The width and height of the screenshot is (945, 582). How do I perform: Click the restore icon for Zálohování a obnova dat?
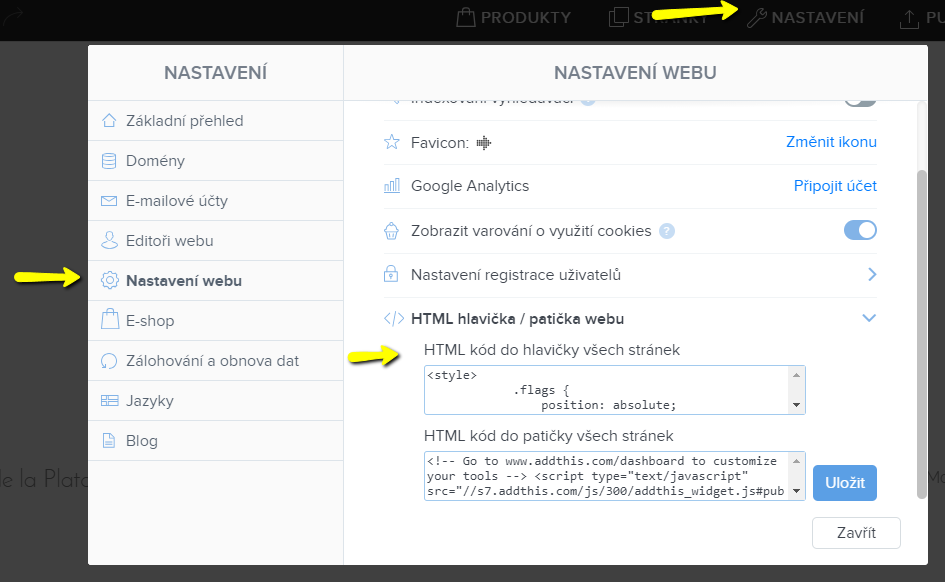pyautogui.click(x=109, y=361)
